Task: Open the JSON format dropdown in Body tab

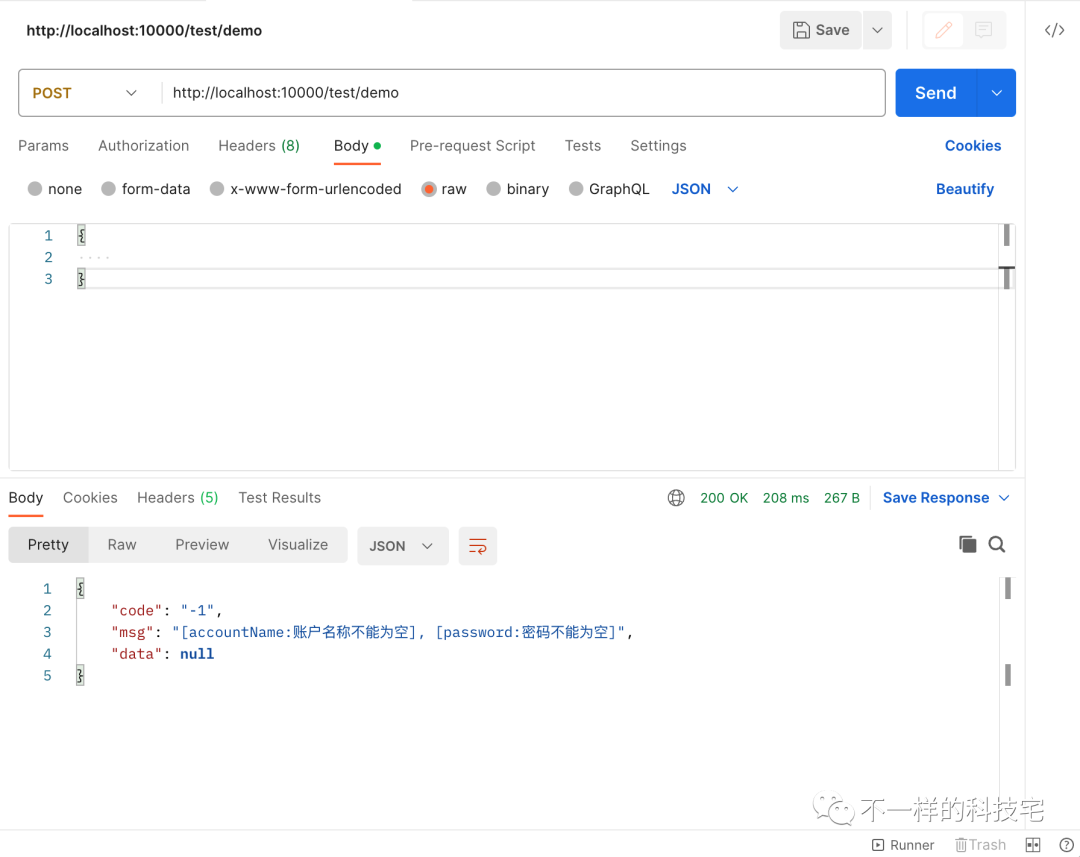Action: (x=705, y=188)
